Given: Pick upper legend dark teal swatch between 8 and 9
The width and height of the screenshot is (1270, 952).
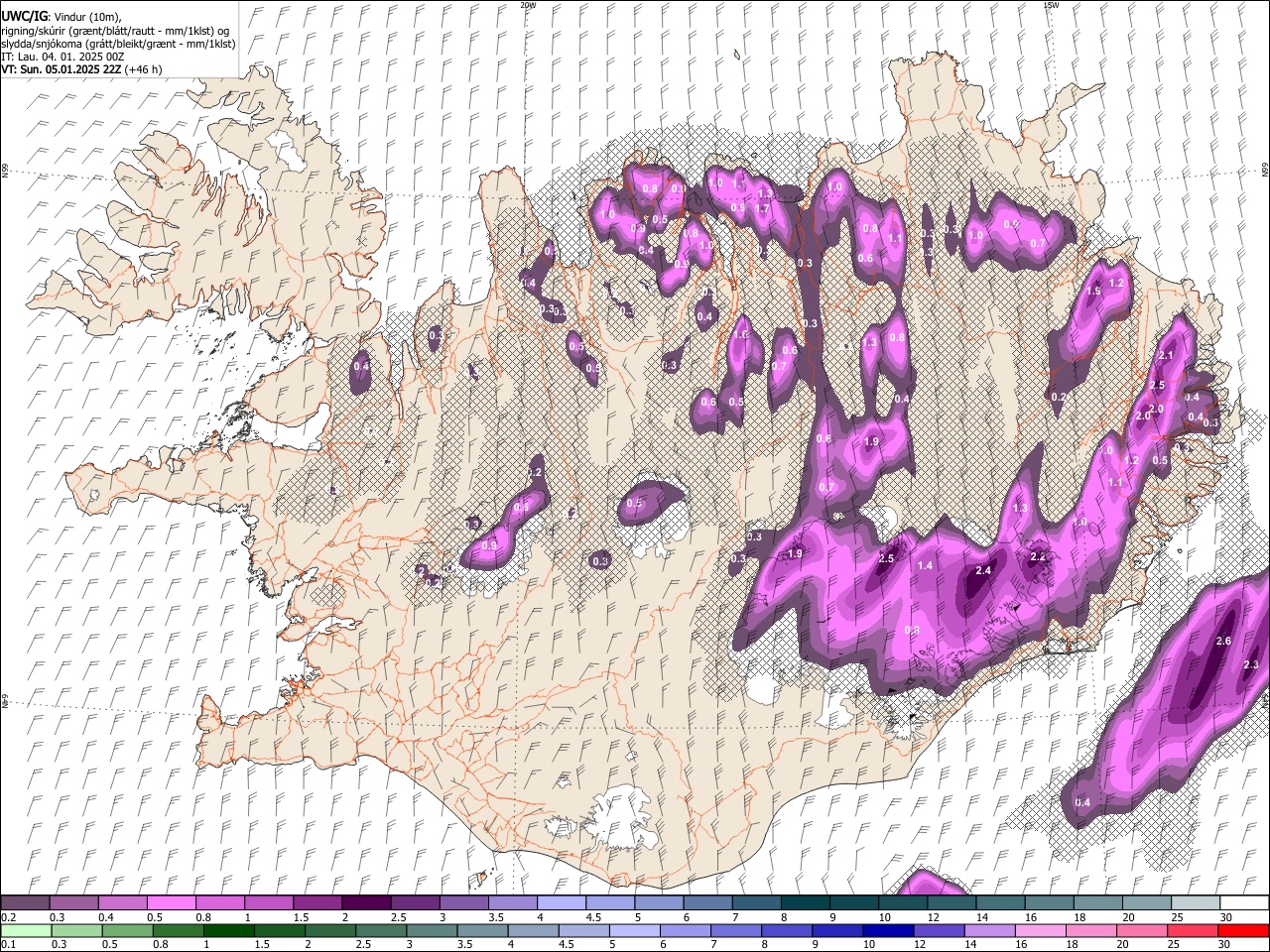Looking at the screenshot, I should point(806,903).
